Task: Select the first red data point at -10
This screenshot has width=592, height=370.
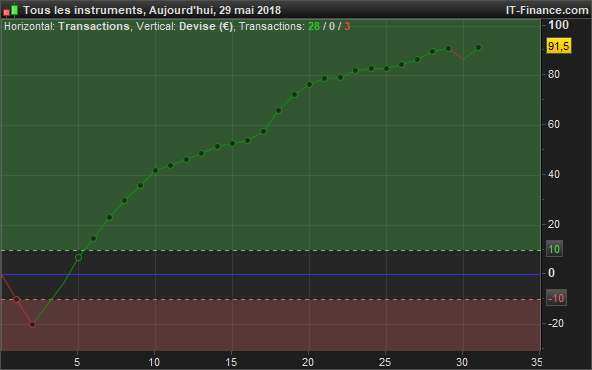Action: click(x=17, y=299)
